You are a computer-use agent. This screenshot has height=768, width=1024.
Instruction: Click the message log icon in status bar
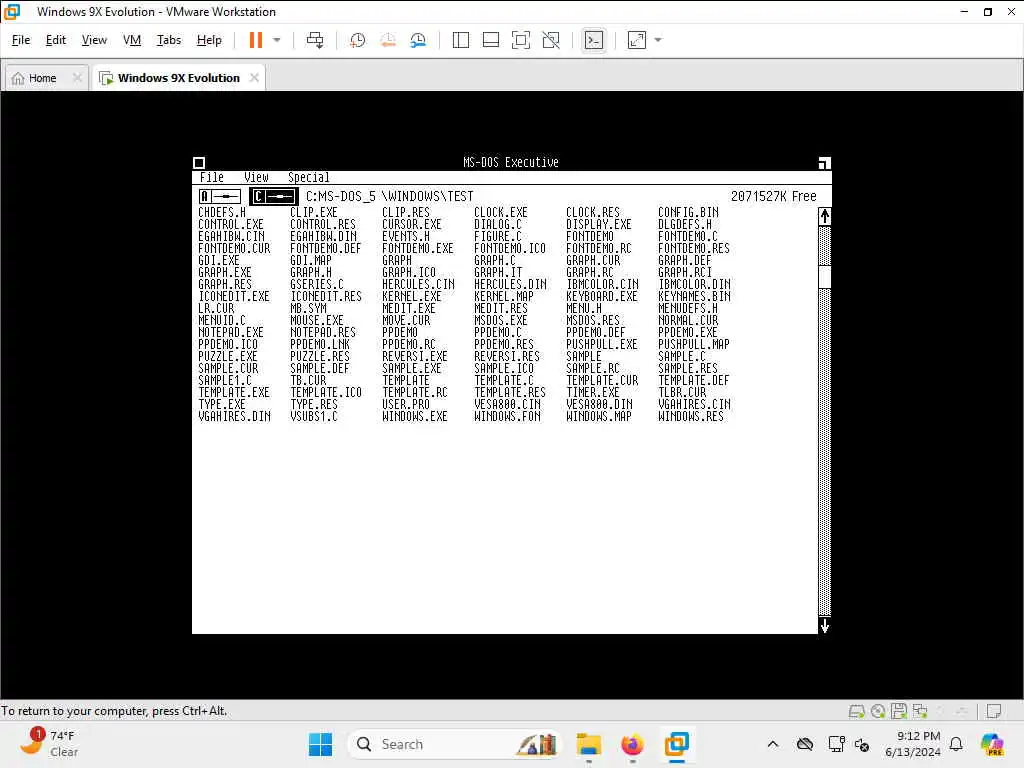[x=994, y=711]
